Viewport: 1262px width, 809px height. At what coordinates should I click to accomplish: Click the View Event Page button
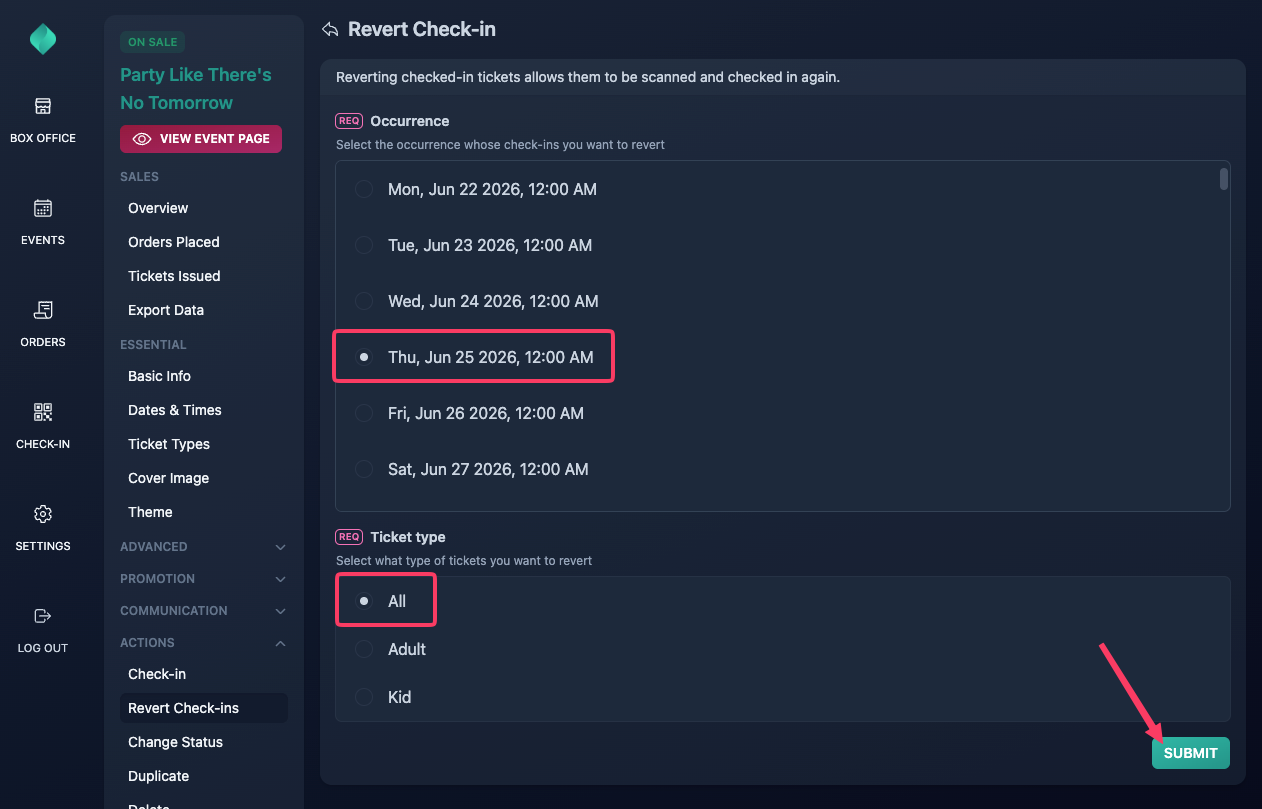click(201, 139)
